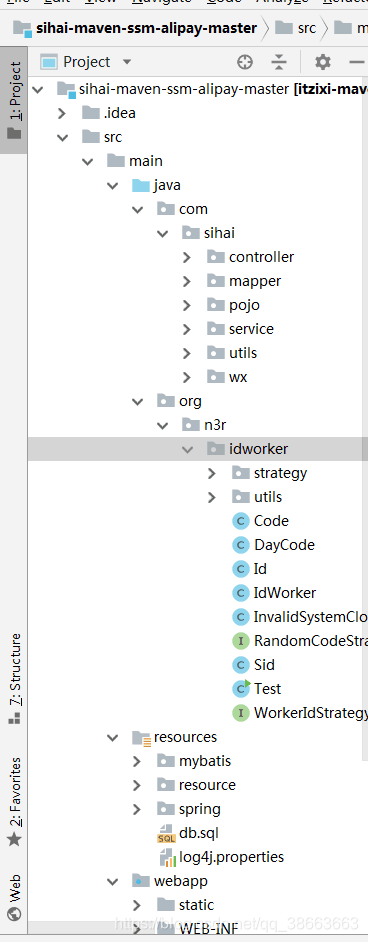The image size is (368, 942).
Task: Open the Web tool window tab
Action: click(x=14, y=898)
